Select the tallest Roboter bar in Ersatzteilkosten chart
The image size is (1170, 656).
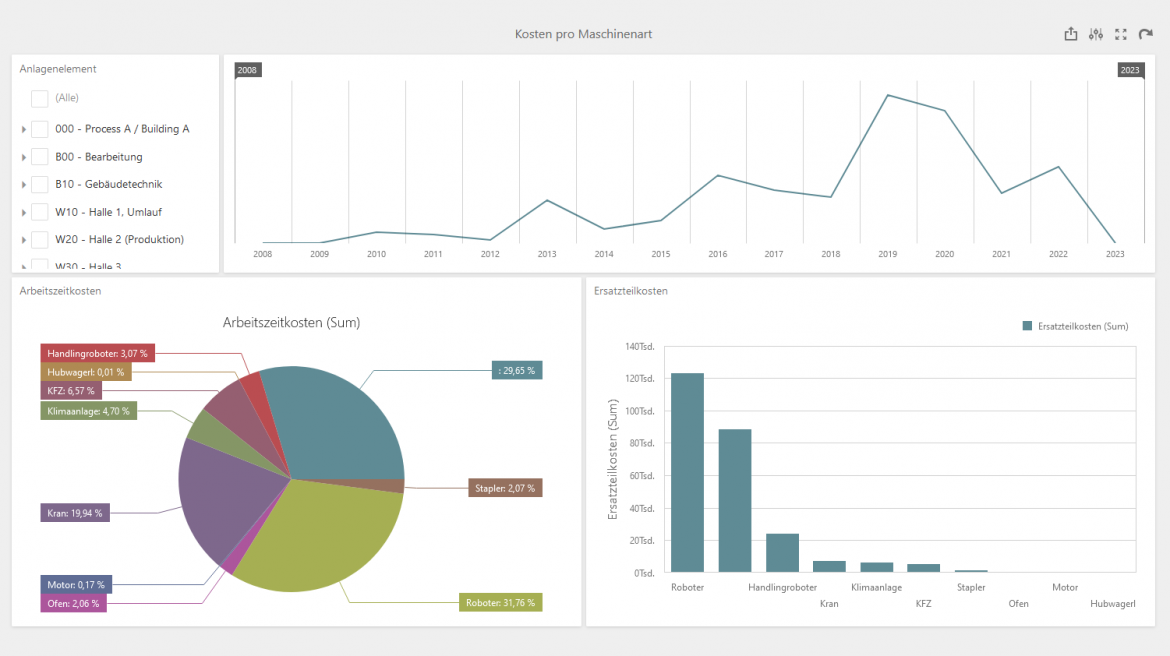click(687, 470)
